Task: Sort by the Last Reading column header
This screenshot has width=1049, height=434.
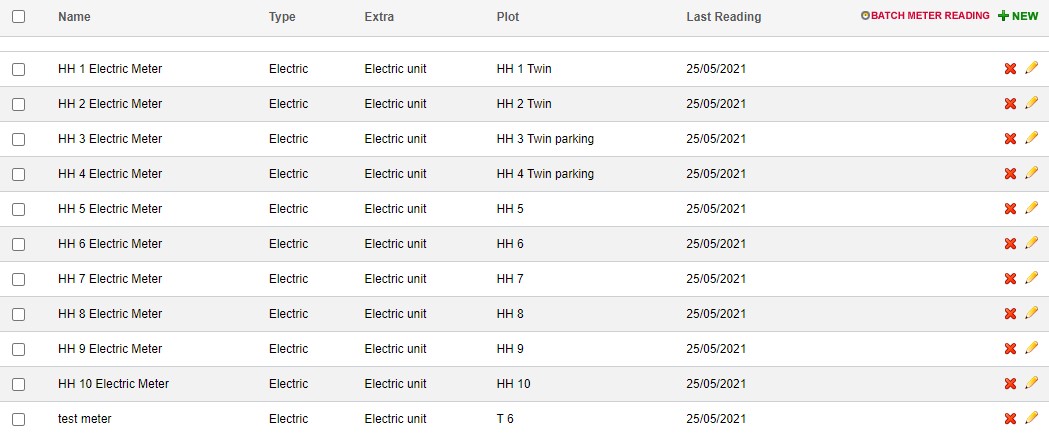Action: 723,17
